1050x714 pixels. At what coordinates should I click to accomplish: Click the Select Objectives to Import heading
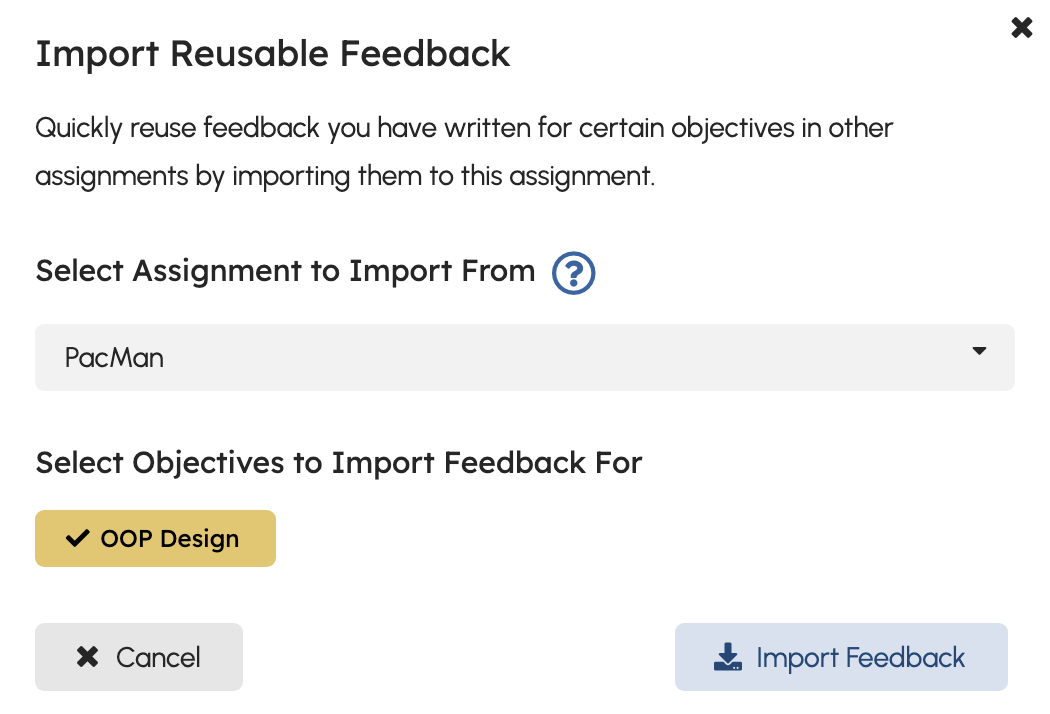[x=338, y=463]
